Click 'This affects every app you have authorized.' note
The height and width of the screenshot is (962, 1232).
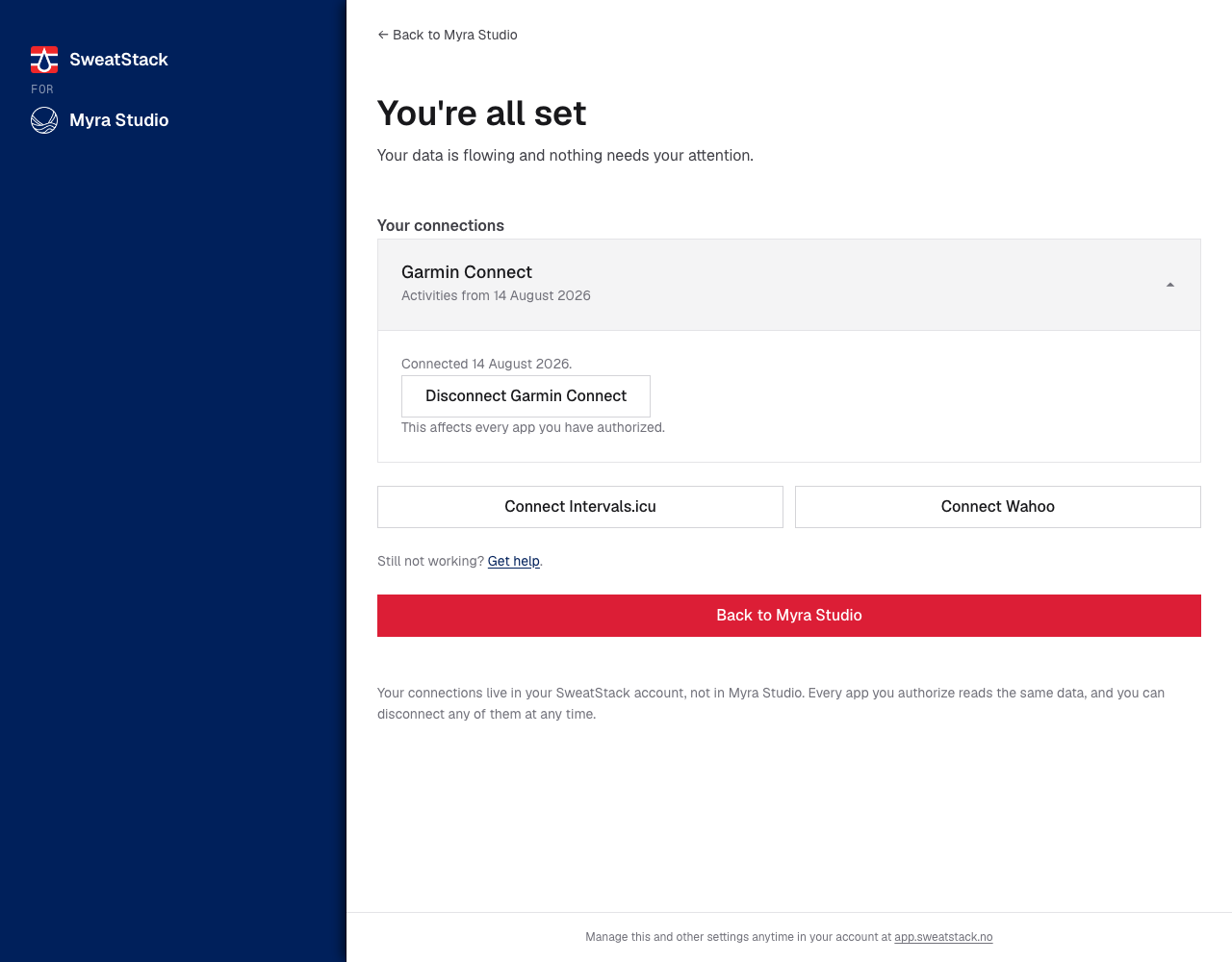[533, 427]
